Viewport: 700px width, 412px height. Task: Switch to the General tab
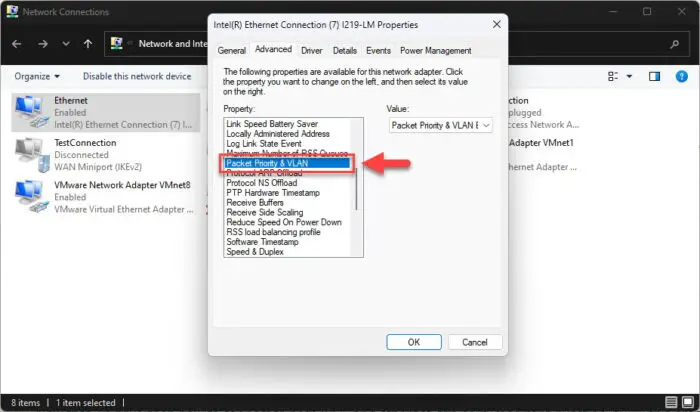[232, 50]
